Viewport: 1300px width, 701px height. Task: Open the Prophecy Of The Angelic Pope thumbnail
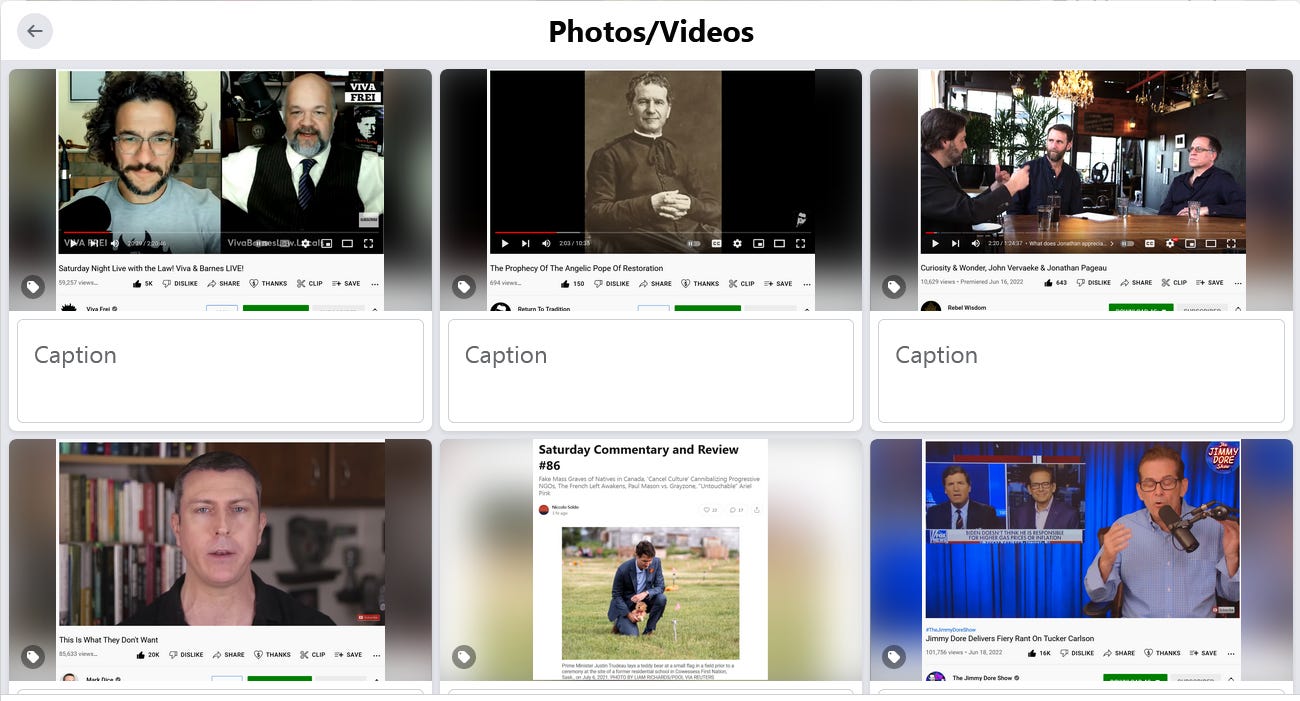coord(651,190)
